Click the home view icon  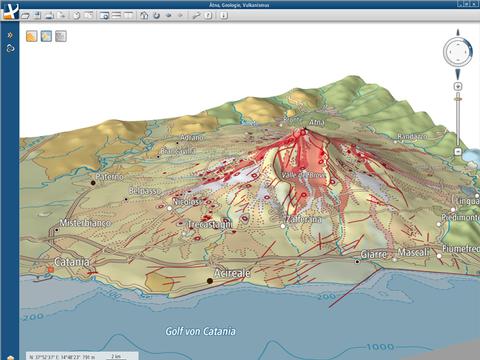144,15
